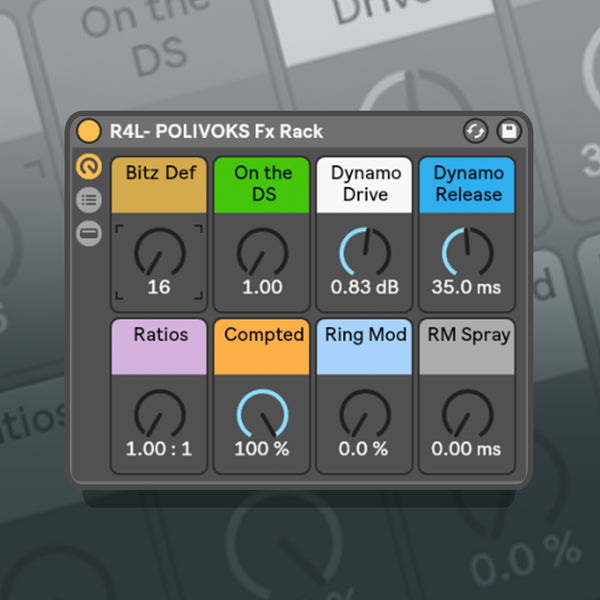Select the On the DS macro knob
This screenshot has height=600, width=600.
[x=262, y=252]
